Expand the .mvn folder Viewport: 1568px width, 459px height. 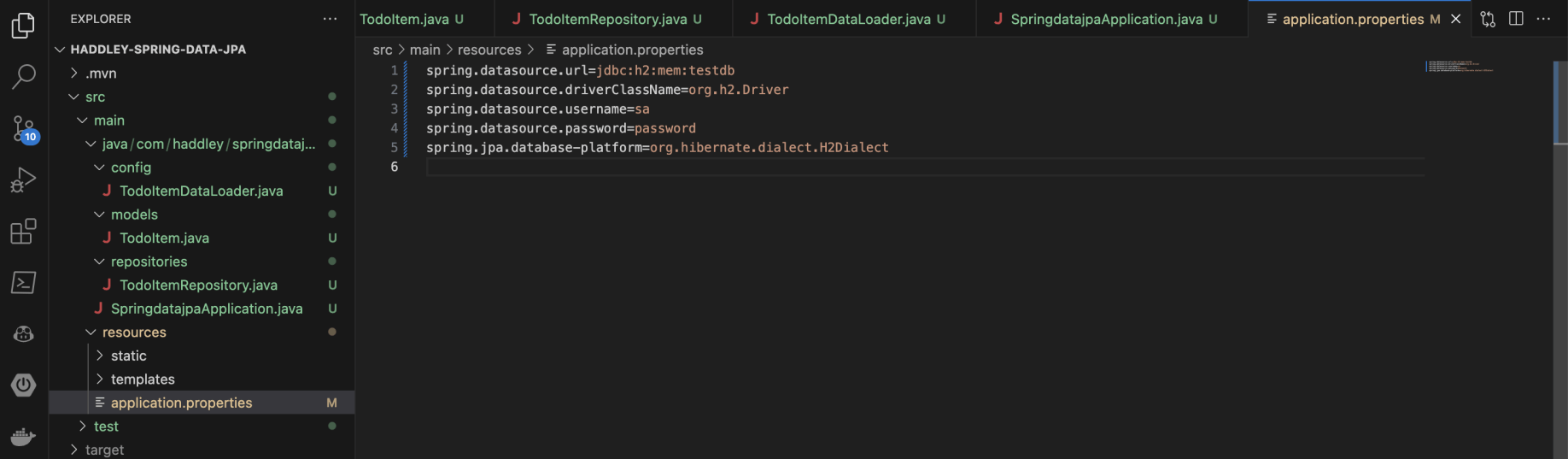pyautogui.click(x=202, y=74)
